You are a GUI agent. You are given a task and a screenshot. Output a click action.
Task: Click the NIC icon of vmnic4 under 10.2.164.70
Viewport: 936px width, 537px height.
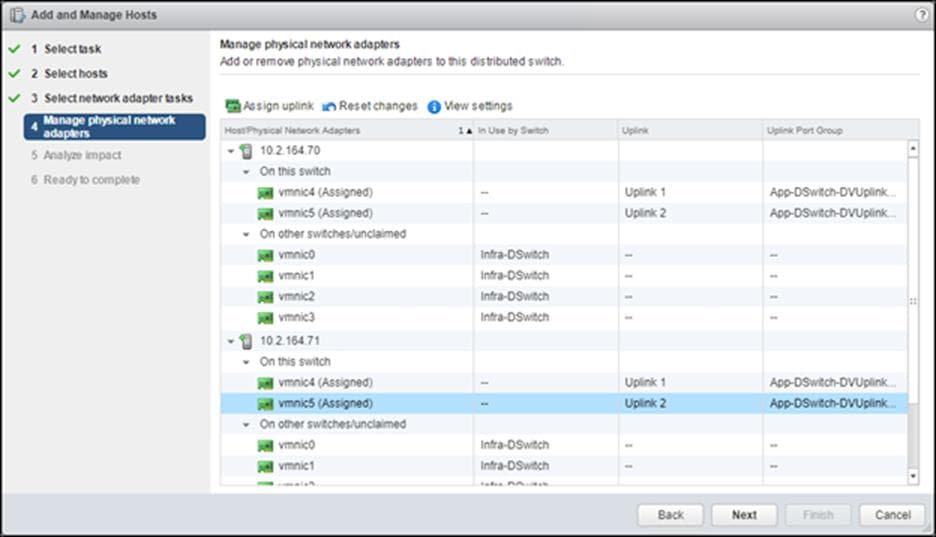click(x=265, y=193)
